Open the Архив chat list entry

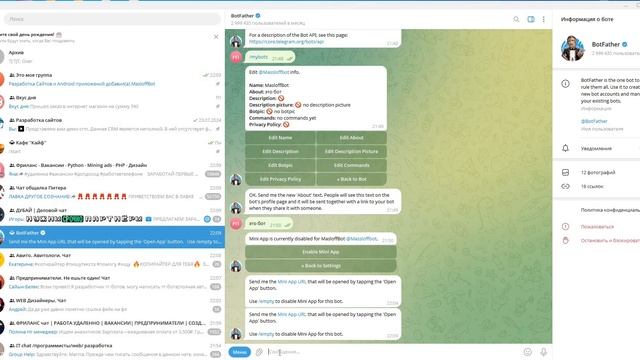(112, 57)
